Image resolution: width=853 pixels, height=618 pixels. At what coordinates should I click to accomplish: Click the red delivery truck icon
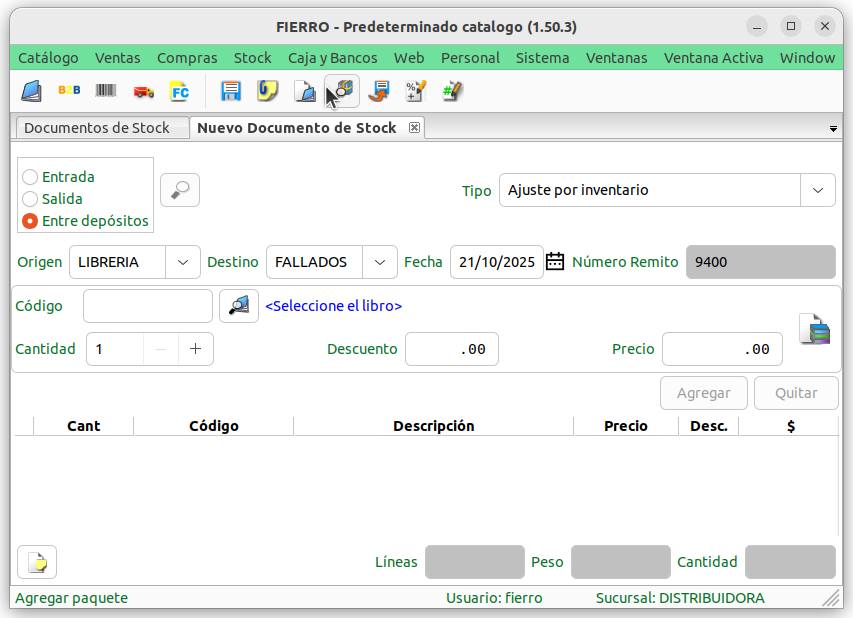(143, 92)
